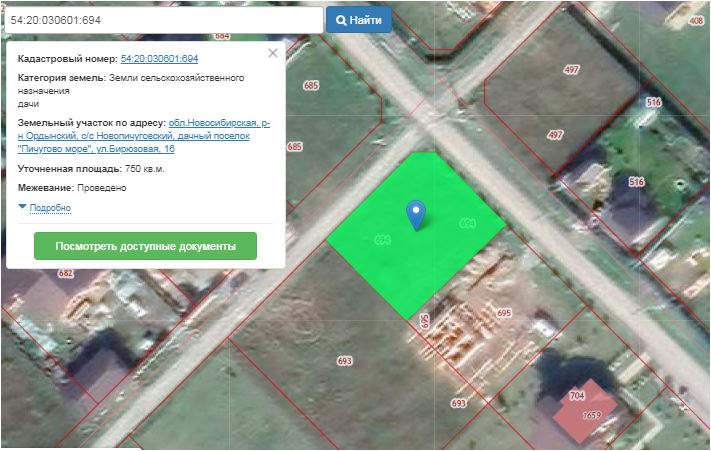Open the cadastral number link 54:20:030601:694
The image size is (711, 451).
159,59
